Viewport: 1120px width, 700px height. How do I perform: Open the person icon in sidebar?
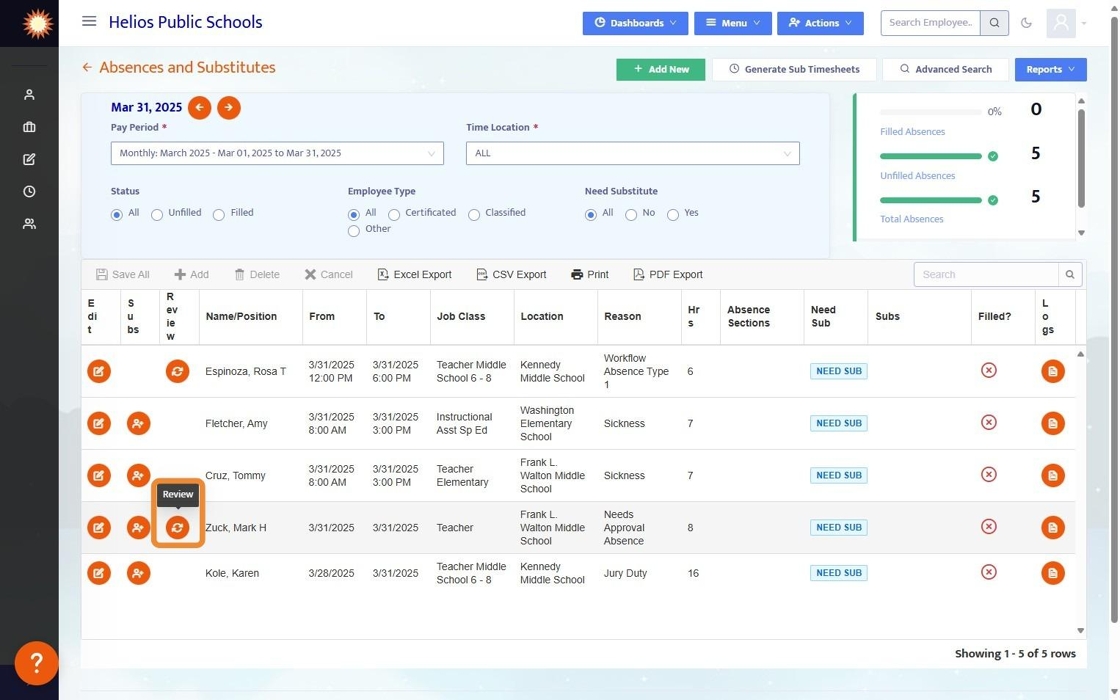click(x=29, y=94)
